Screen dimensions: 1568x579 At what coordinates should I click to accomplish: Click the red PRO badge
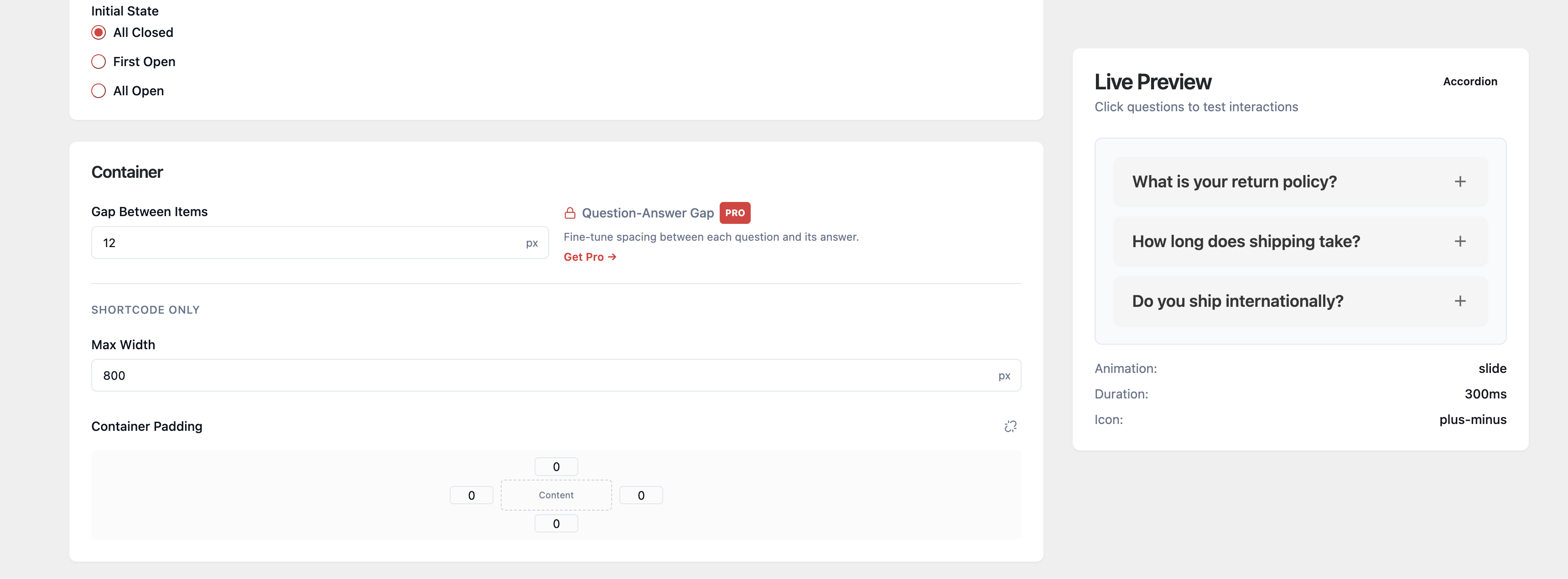(x=735, y=213)
